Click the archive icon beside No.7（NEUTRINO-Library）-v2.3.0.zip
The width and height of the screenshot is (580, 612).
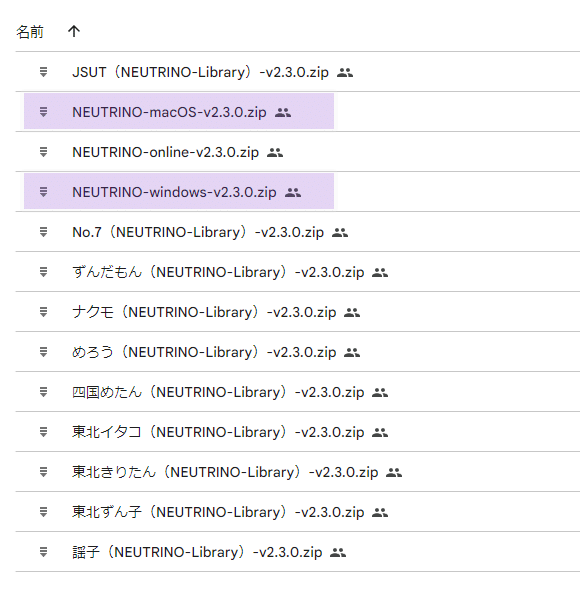(x=43, y=232)
